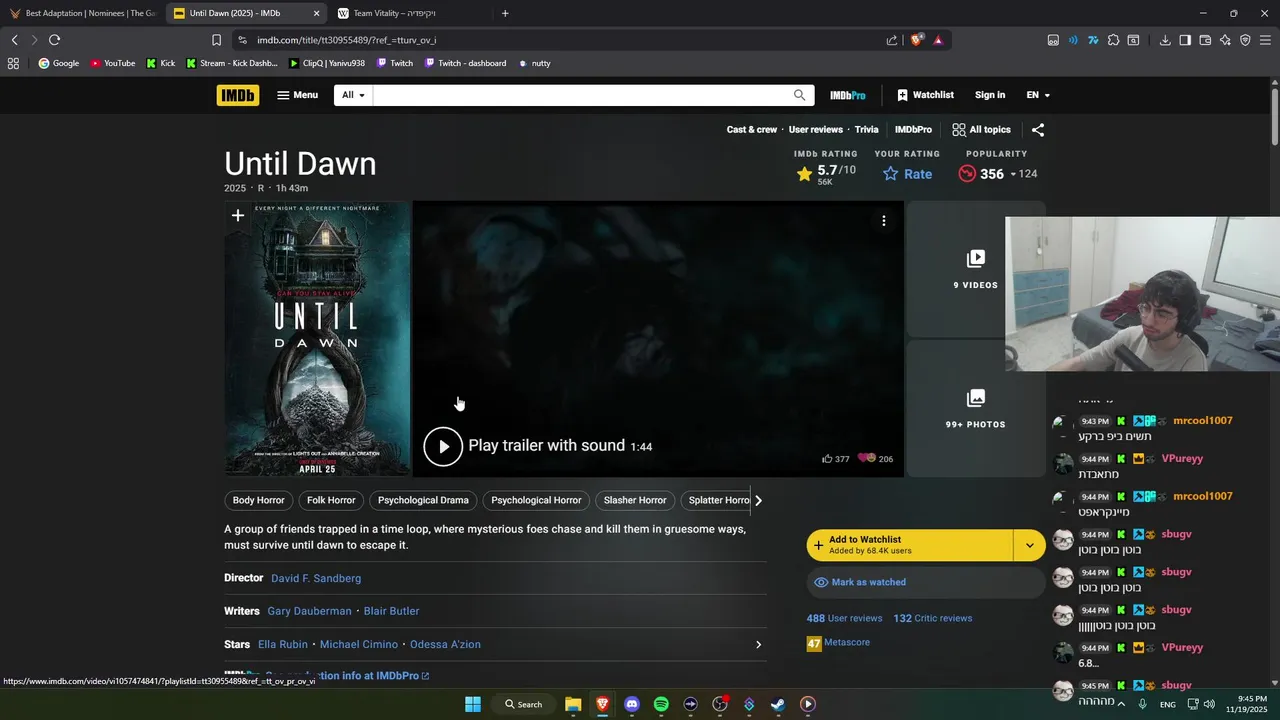
Task: Open the 47 Metascore link
Action: [838, 643]
